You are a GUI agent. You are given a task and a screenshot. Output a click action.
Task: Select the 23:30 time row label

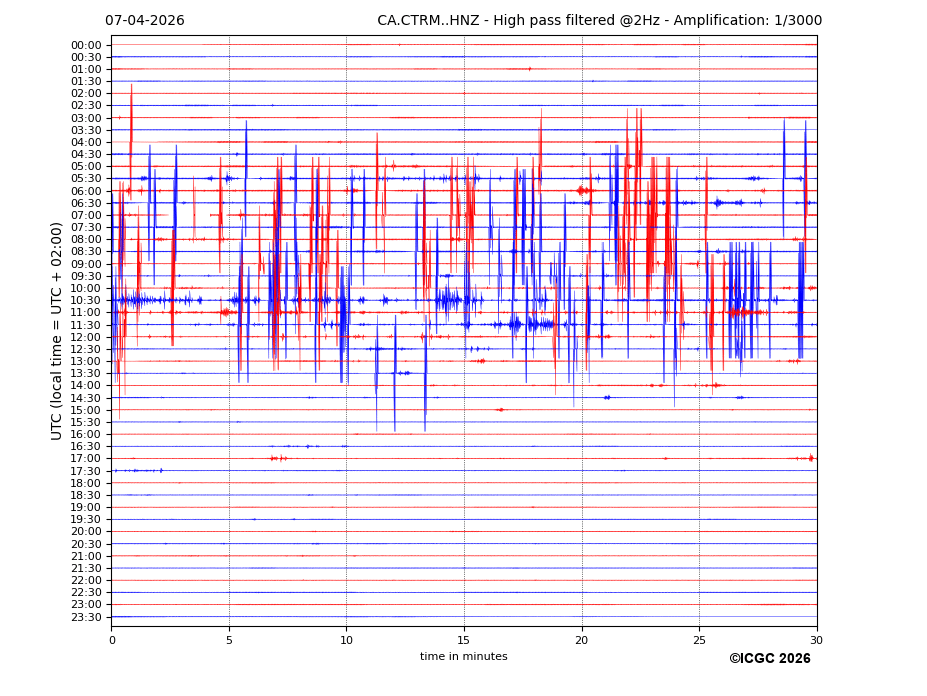[85, 617]
